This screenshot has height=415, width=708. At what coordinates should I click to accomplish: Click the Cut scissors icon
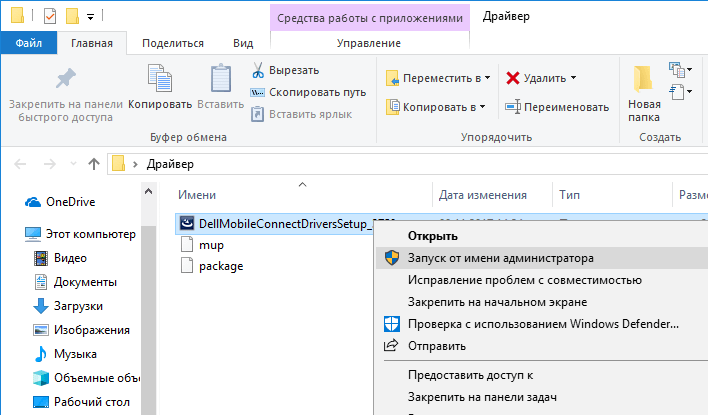[258, 70]
